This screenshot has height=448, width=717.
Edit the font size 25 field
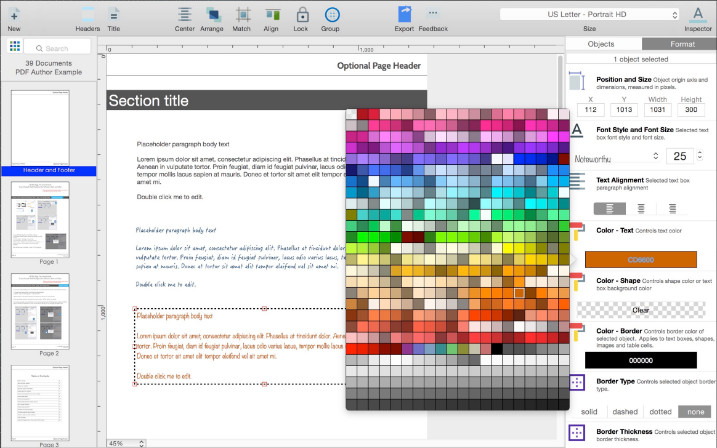680,156
